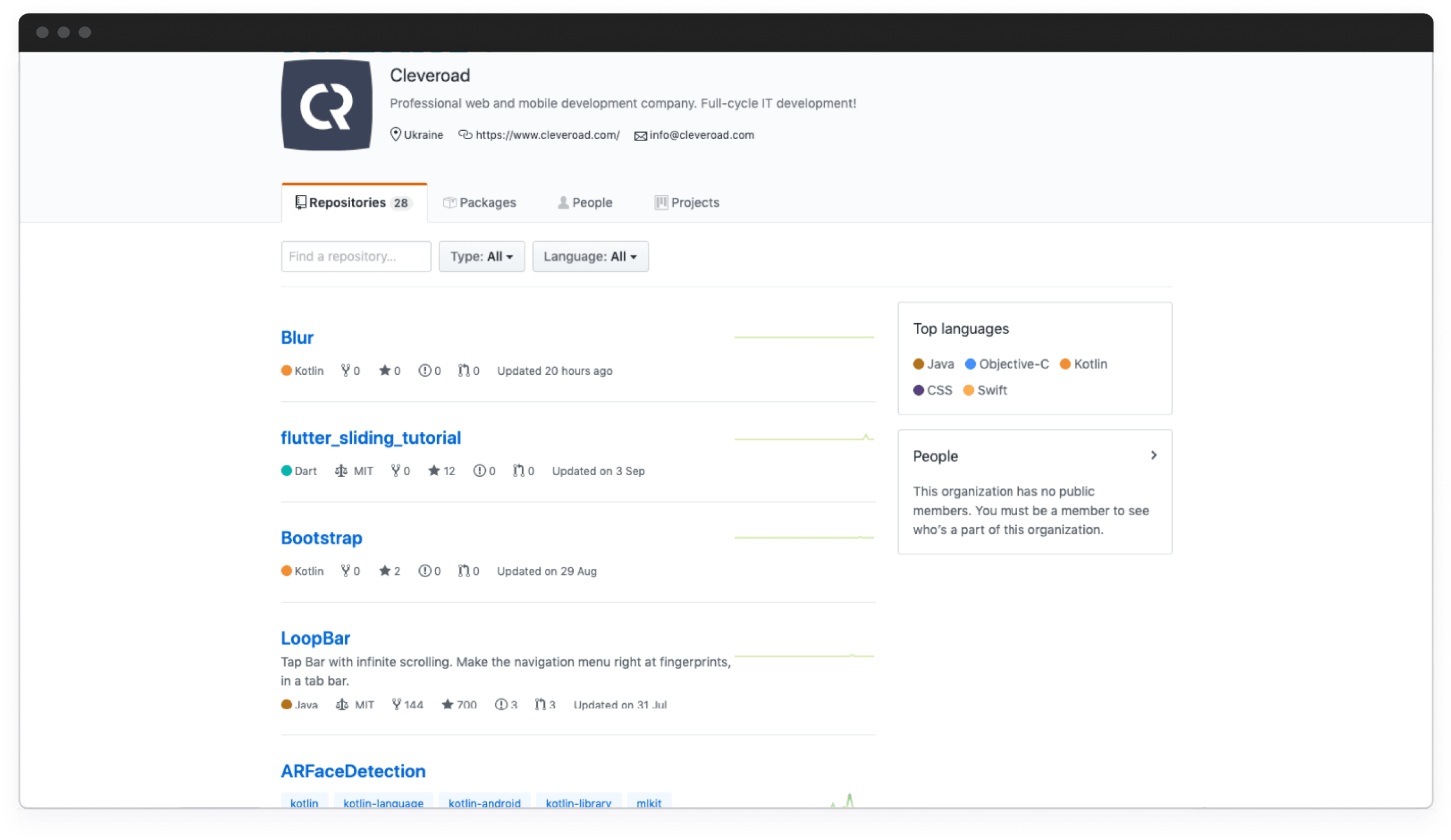
Task: Click the star icon showing 12 stars
Action: pos(434,470)
